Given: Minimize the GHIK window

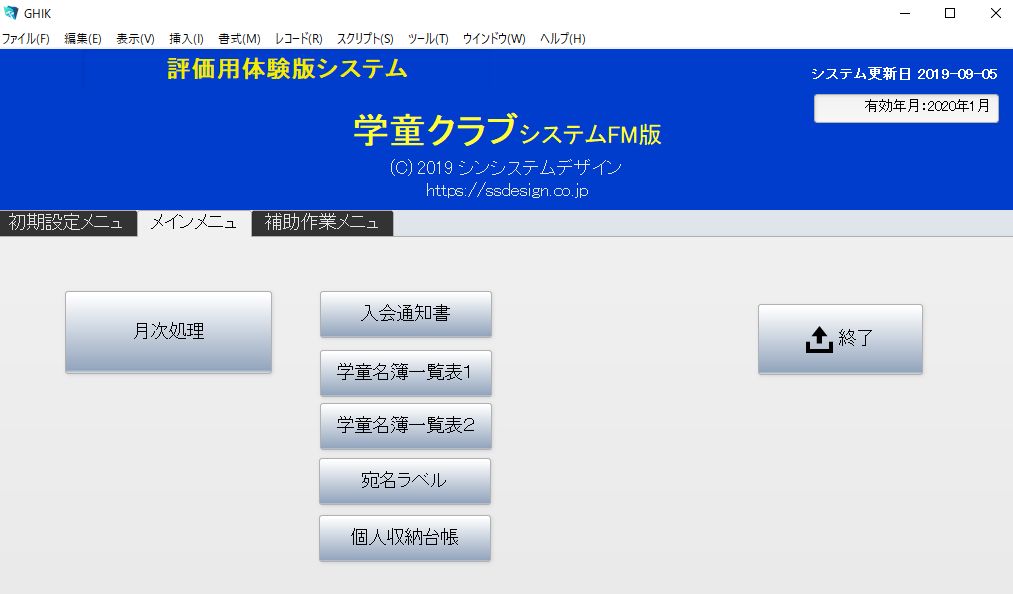Looking at the screenshot, I should tap(904, 13).
